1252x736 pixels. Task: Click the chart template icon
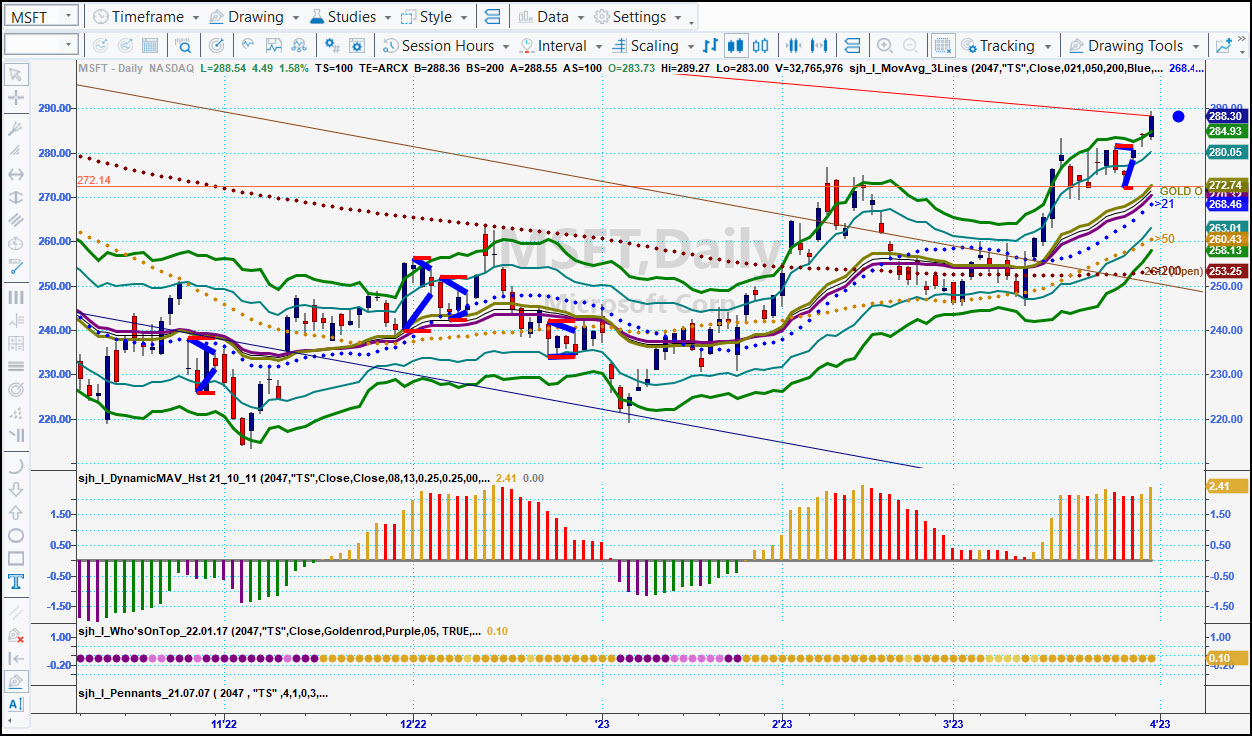pos(272,45)
